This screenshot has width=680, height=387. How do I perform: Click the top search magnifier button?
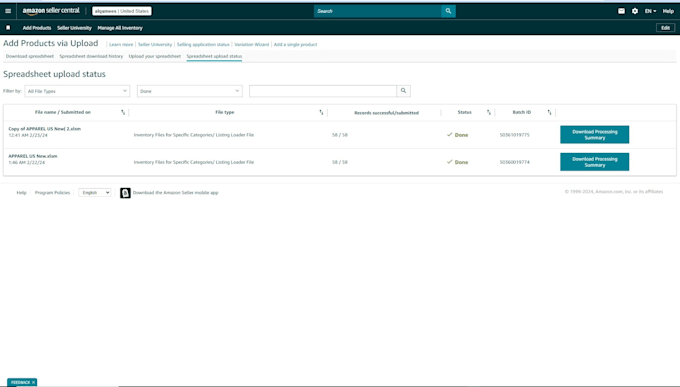coord(448,11)
